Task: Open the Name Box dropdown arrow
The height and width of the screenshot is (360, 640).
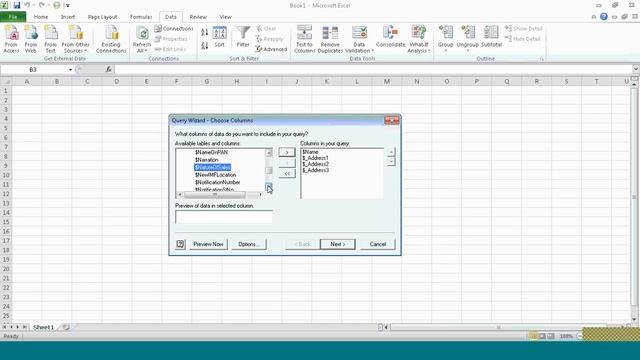Action: point(70,70)
